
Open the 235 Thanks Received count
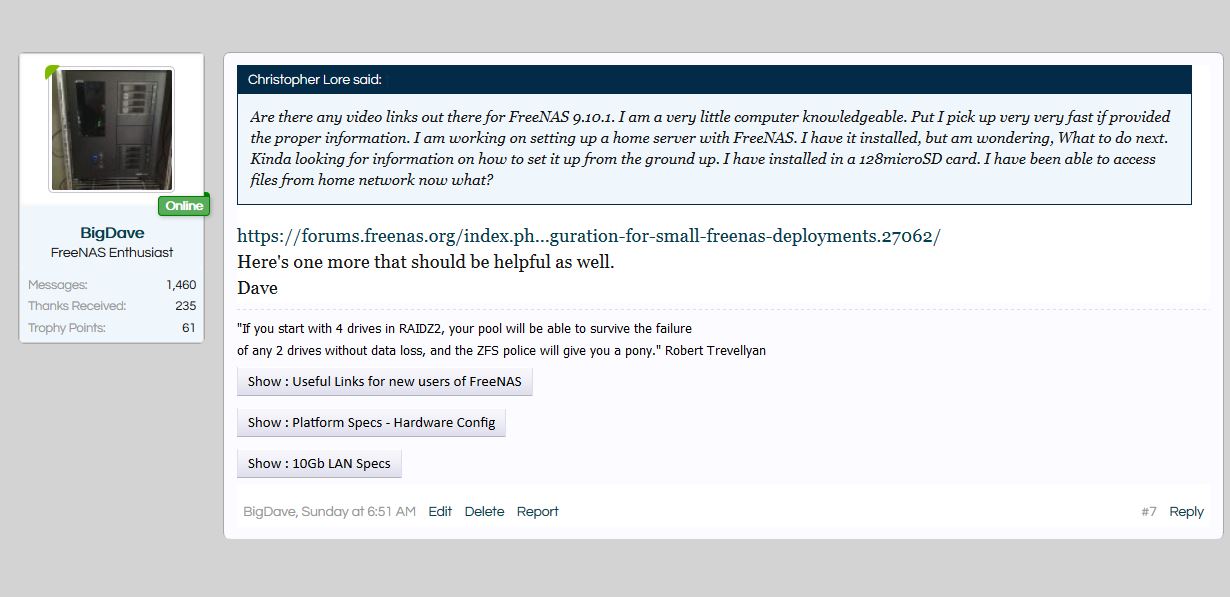click(185, 306)
